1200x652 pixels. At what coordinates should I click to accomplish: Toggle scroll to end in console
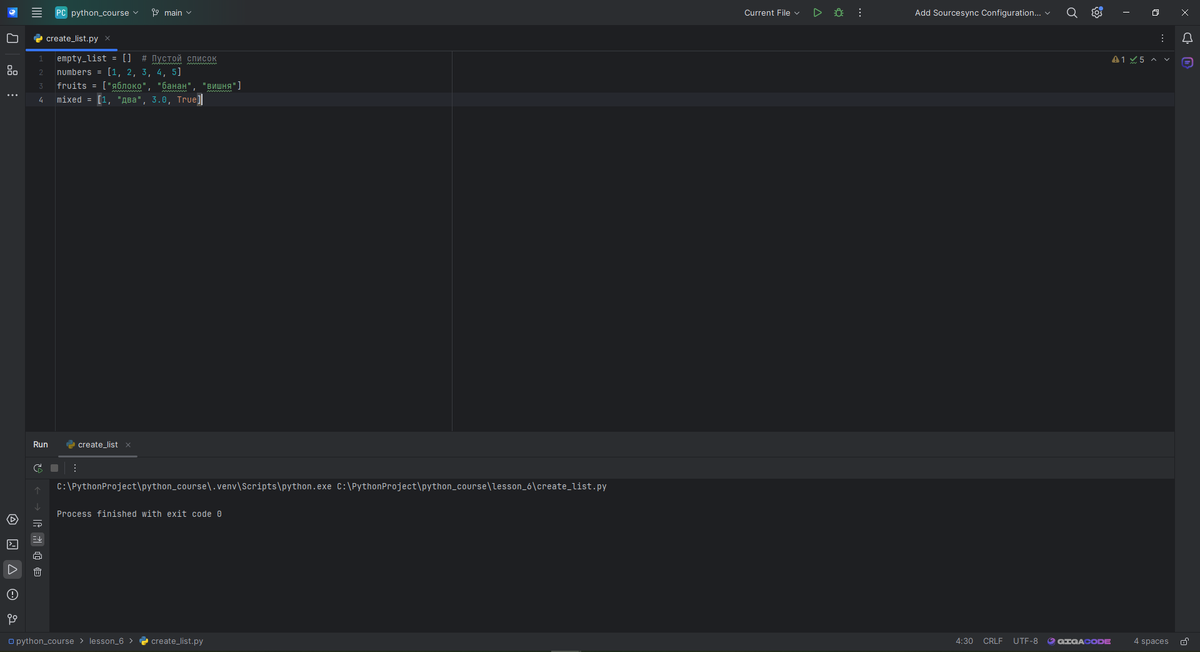coord(37,539)
